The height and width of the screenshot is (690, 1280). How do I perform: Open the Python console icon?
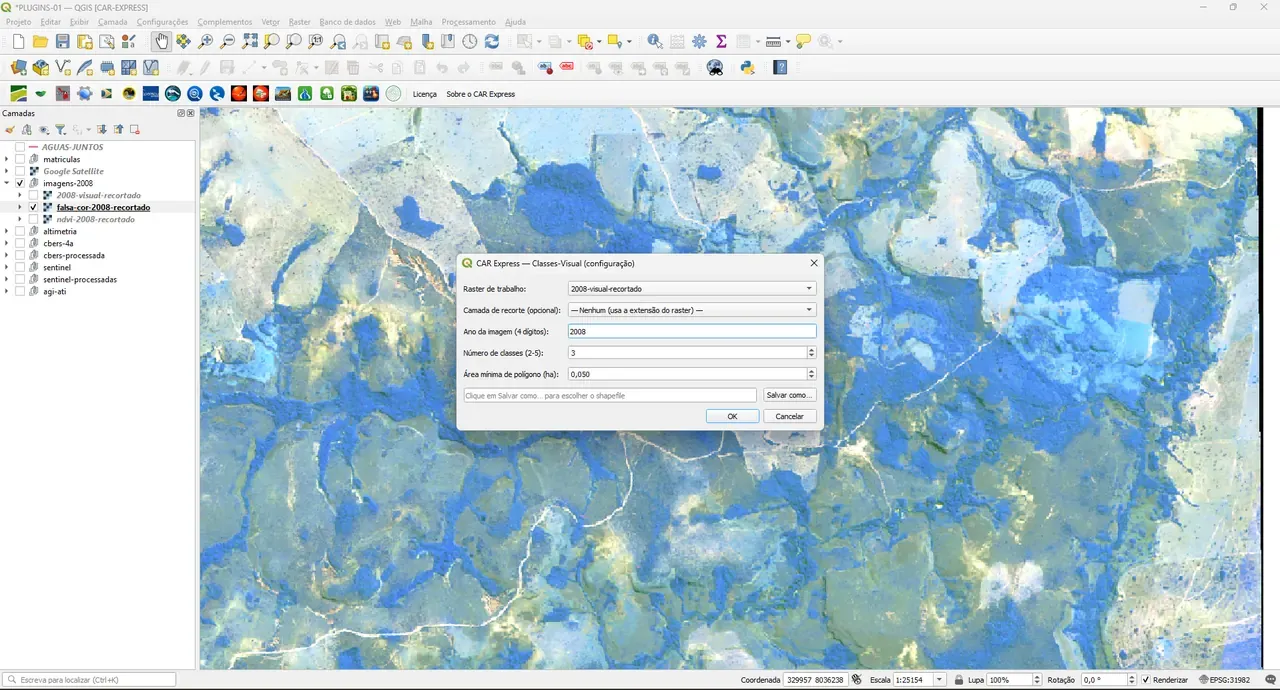click(747, 68)
